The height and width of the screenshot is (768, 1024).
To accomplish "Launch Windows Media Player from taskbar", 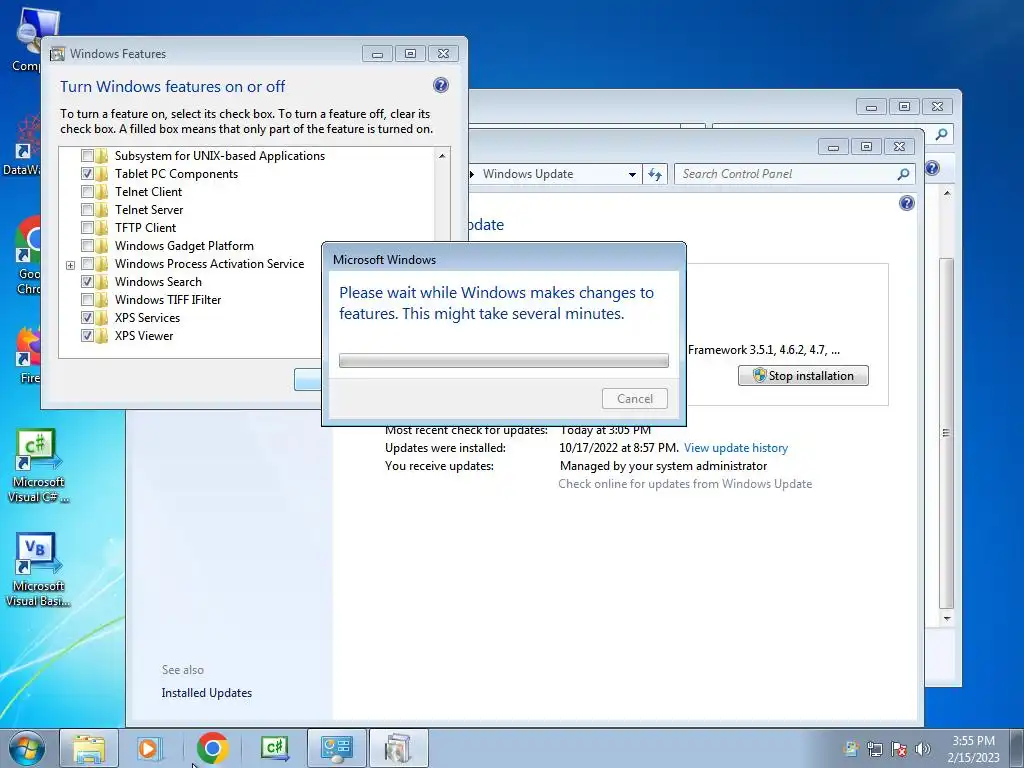I will 150,748.
